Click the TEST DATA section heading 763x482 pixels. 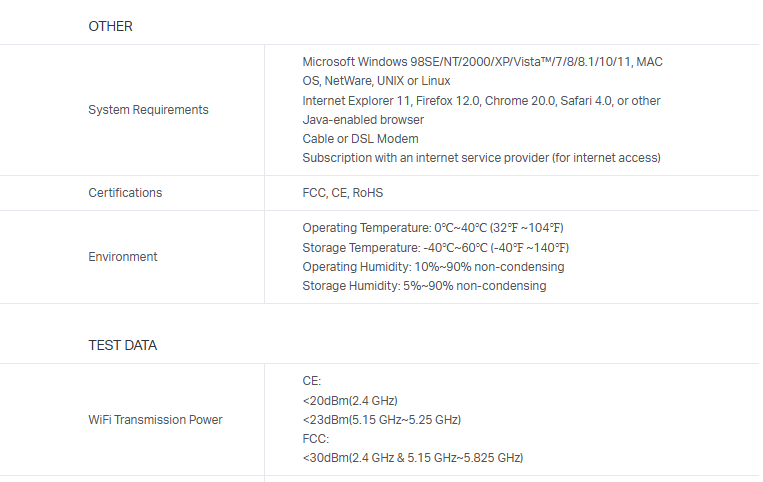[x=122, y=346]
